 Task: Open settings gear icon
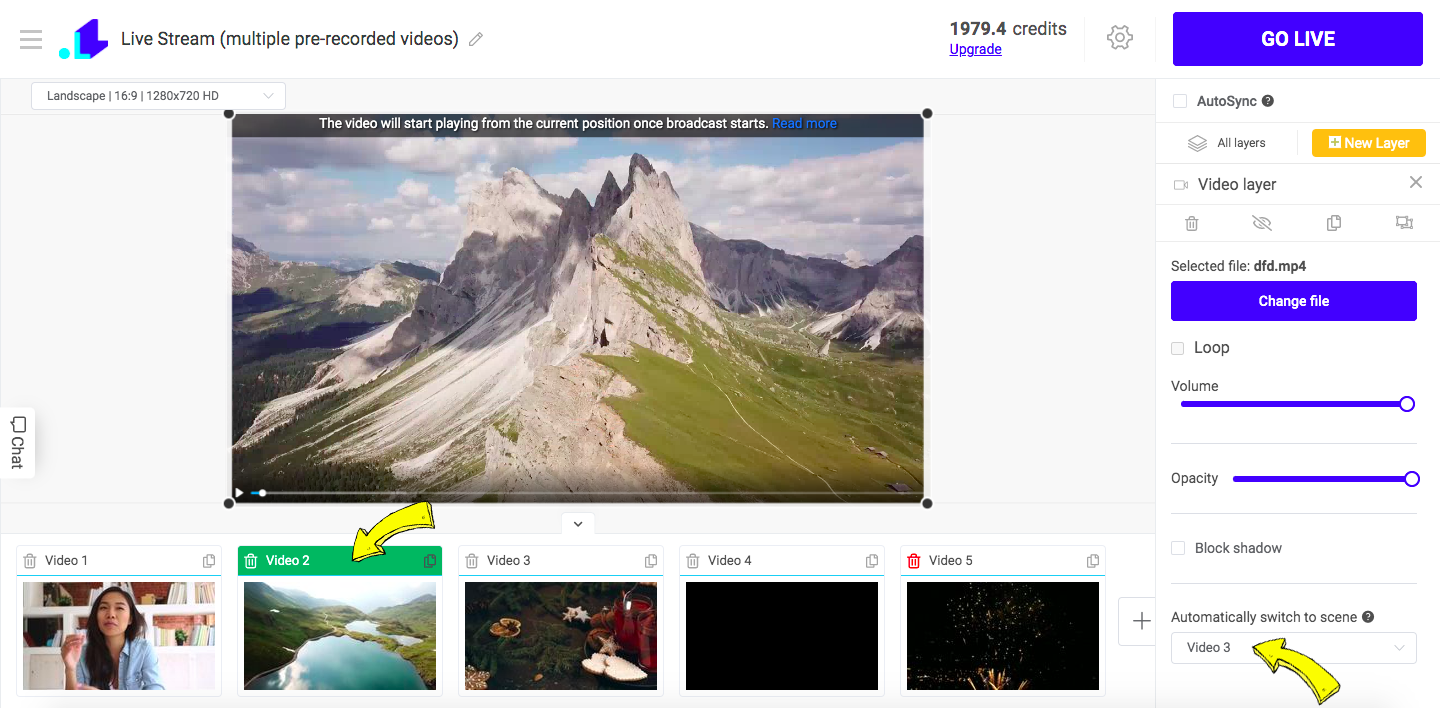1120,38
